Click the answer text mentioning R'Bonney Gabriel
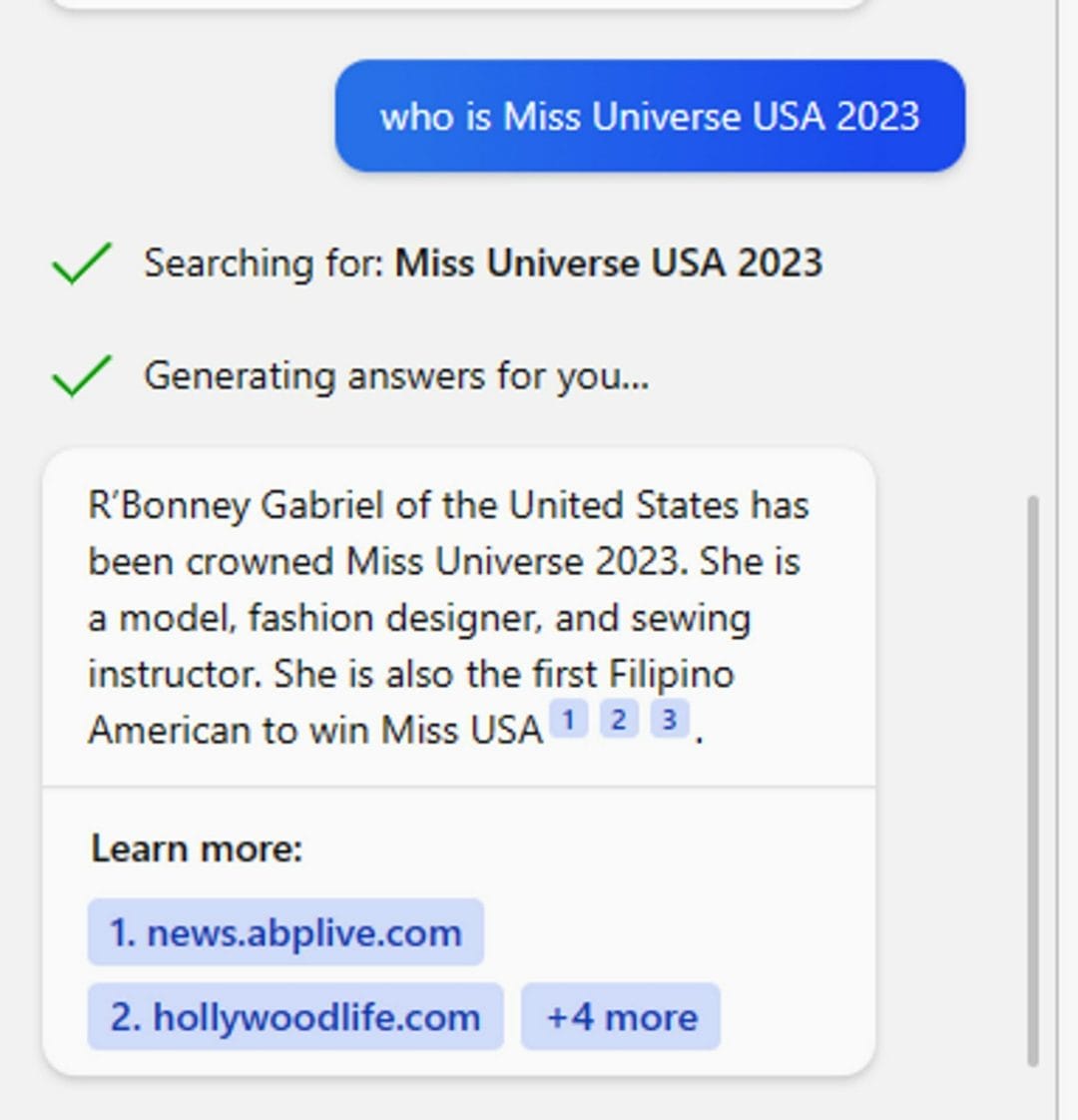This screenshot has height=1120, width=1078. click(448, 617)
